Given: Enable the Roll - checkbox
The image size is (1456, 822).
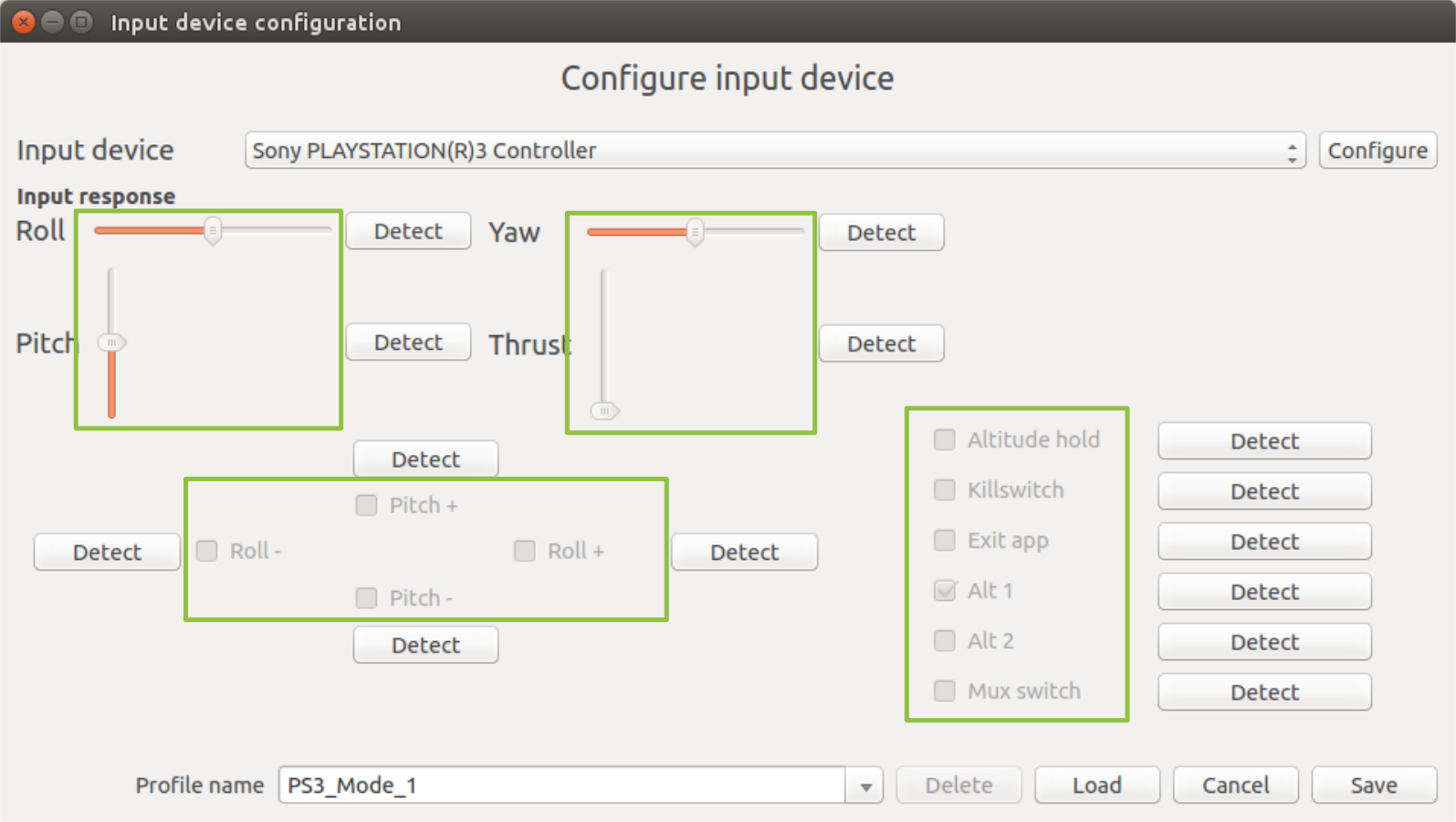Looking at the screenshot, I should 206,551.
